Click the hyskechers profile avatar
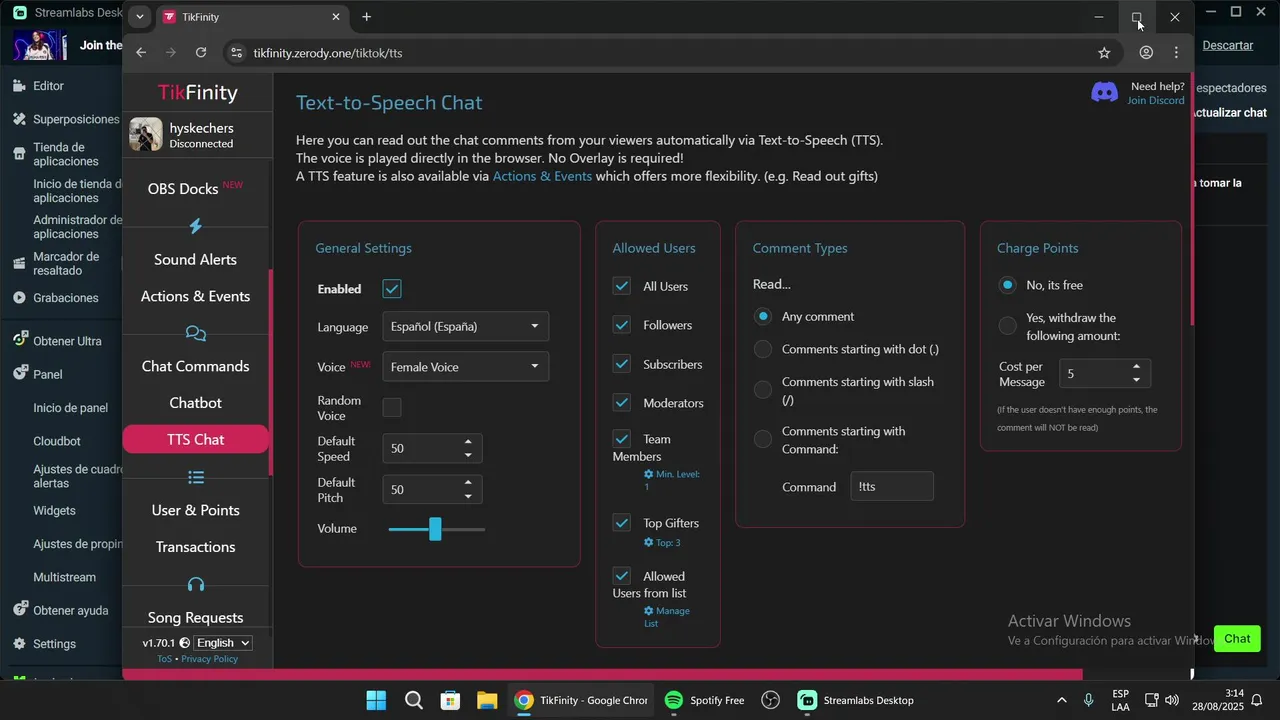The image size is (1280, 720). pyautogui.click(x=146, y=134)
